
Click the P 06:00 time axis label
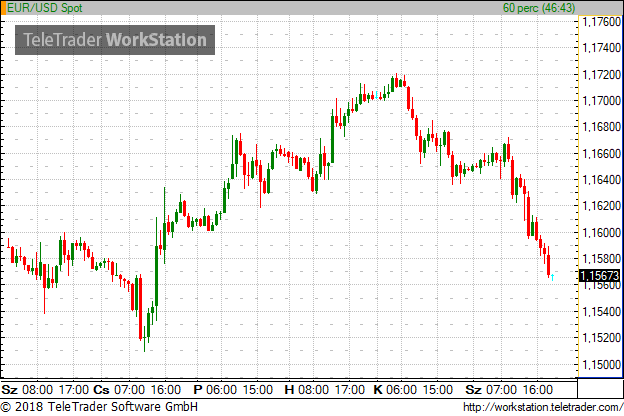[x=215, y=389]
